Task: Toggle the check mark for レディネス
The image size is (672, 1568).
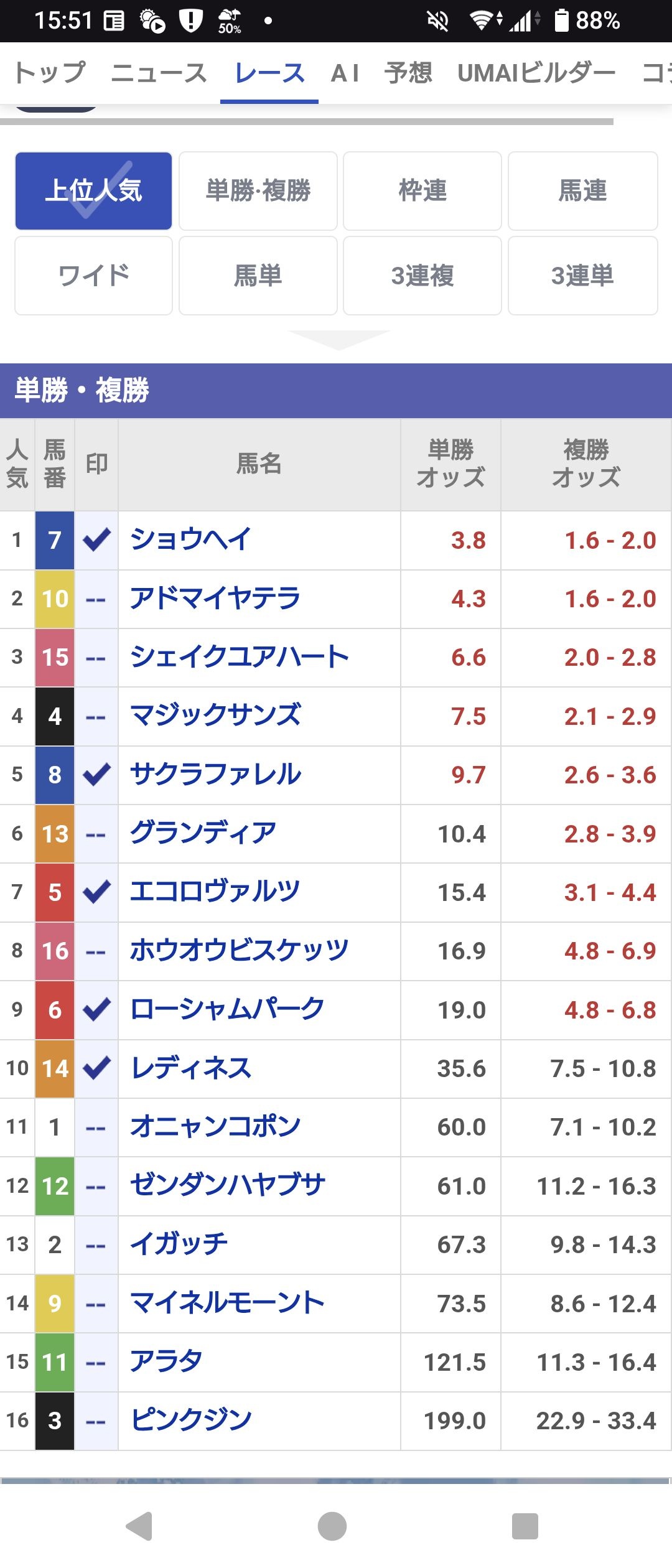Action: point(96,1068)
